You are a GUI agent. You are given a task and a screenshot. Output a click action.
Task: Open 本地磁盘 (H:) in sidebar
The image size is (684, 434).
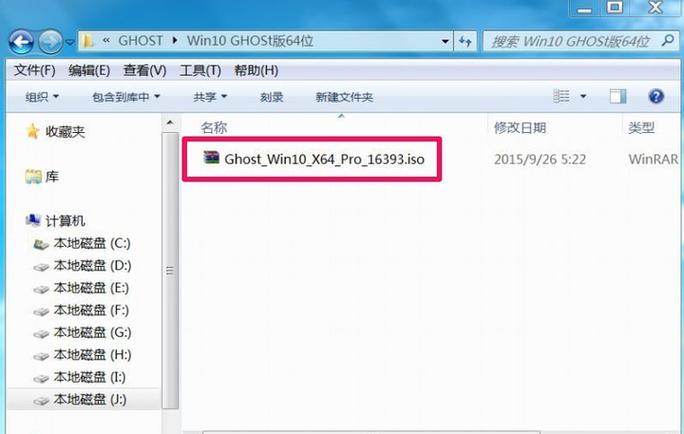[x=92, y=355]
